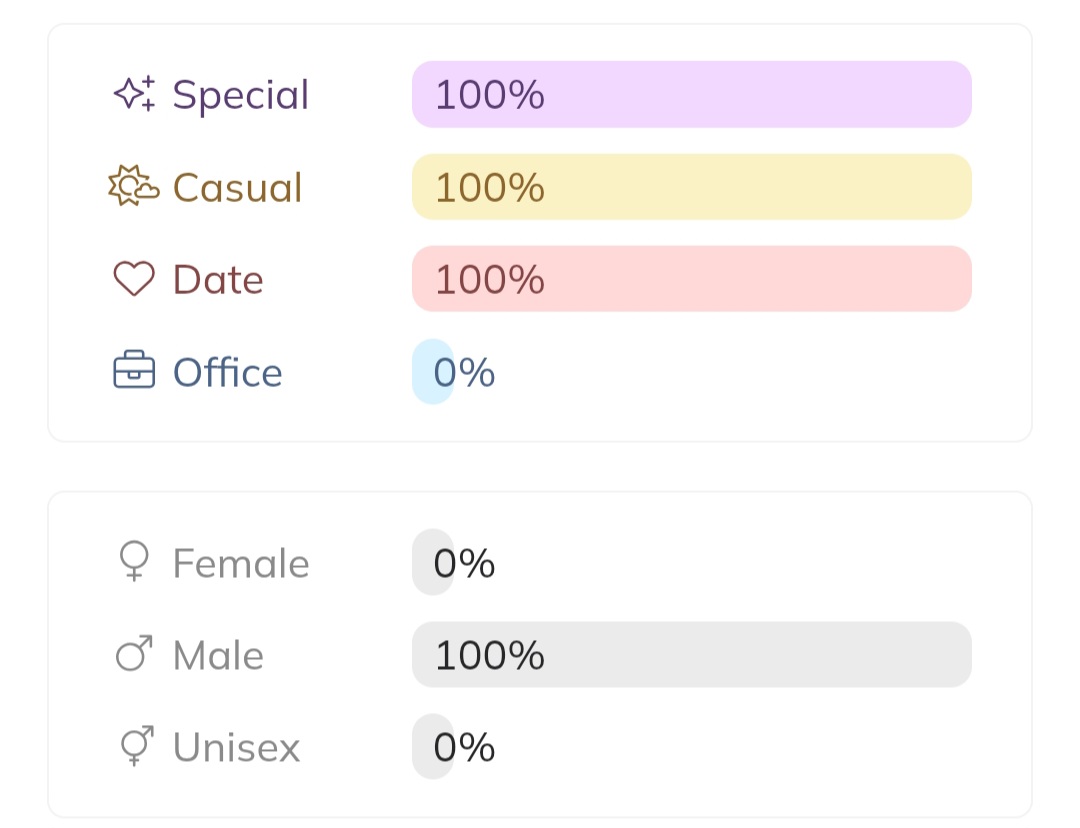1080x828 pixels.
Task: Select the gray Male 100% bar
Action: click(691, 655)
